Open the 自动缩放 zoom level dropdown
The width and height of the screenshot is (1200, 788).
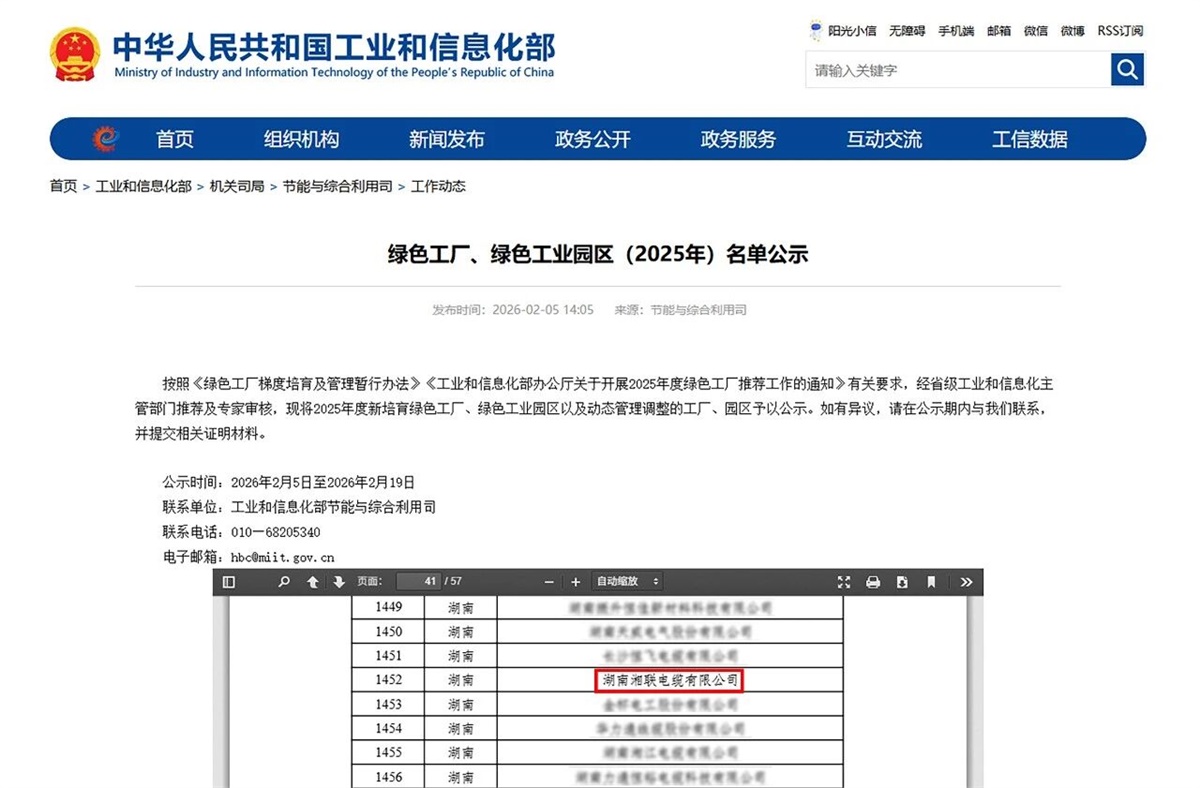pos(625,581)
